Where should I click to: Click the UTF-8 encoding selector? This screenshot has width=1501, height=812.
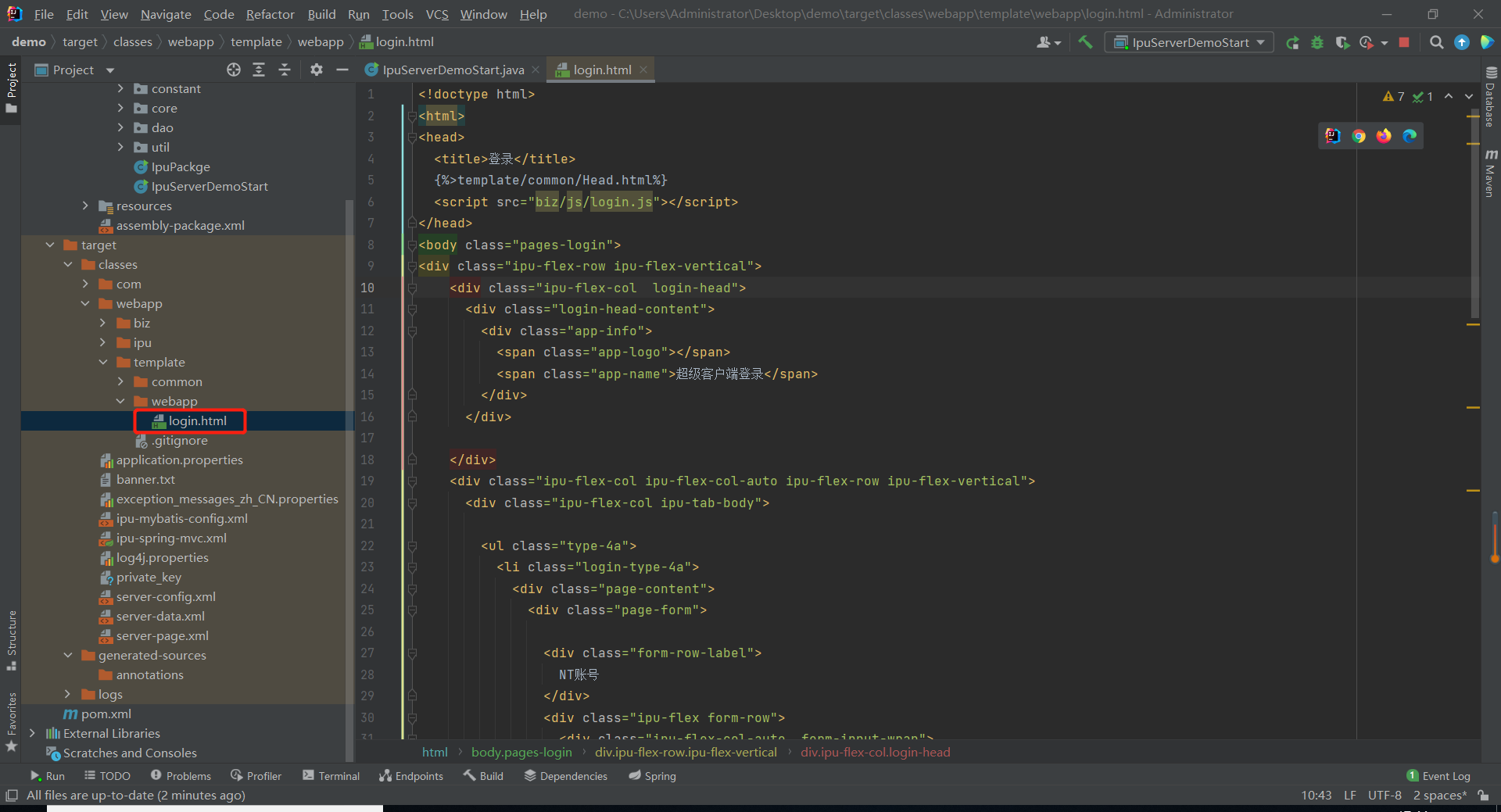tap(1384, 796)
